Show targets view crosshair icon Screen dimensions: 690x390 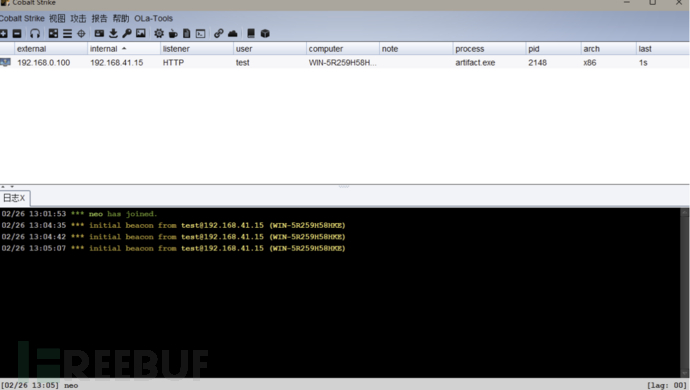click(x=81, y=33)
